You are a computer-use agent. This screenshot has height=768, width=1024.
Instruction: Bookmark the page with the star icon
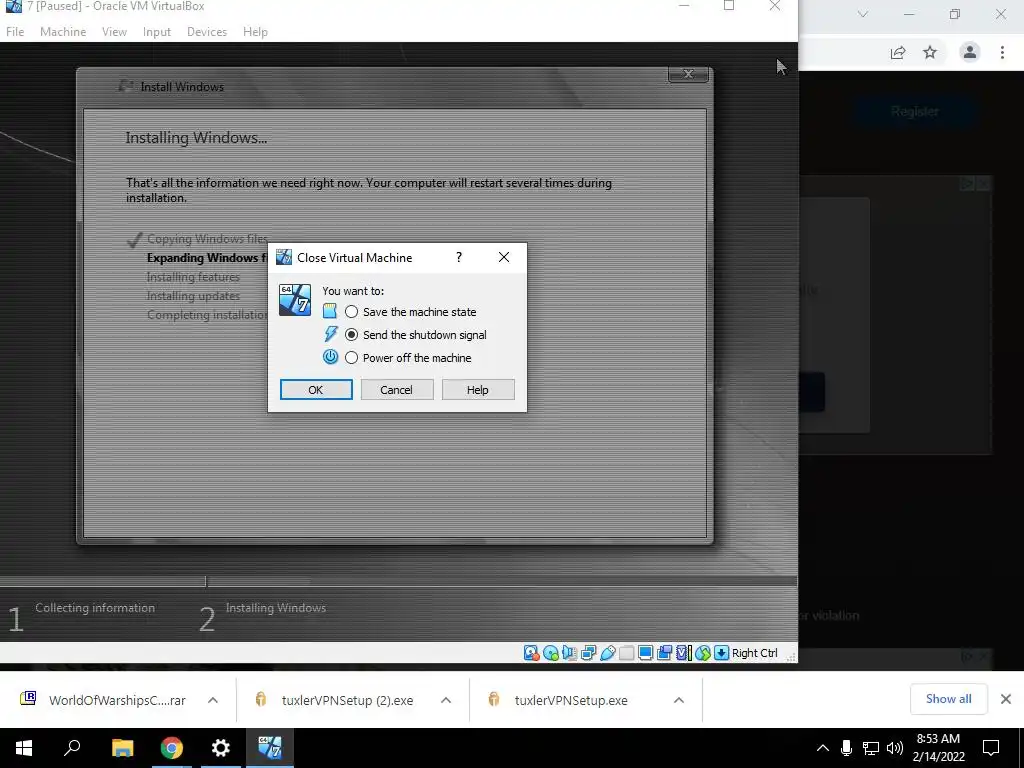pyautogui.click(x=930, y=53)
